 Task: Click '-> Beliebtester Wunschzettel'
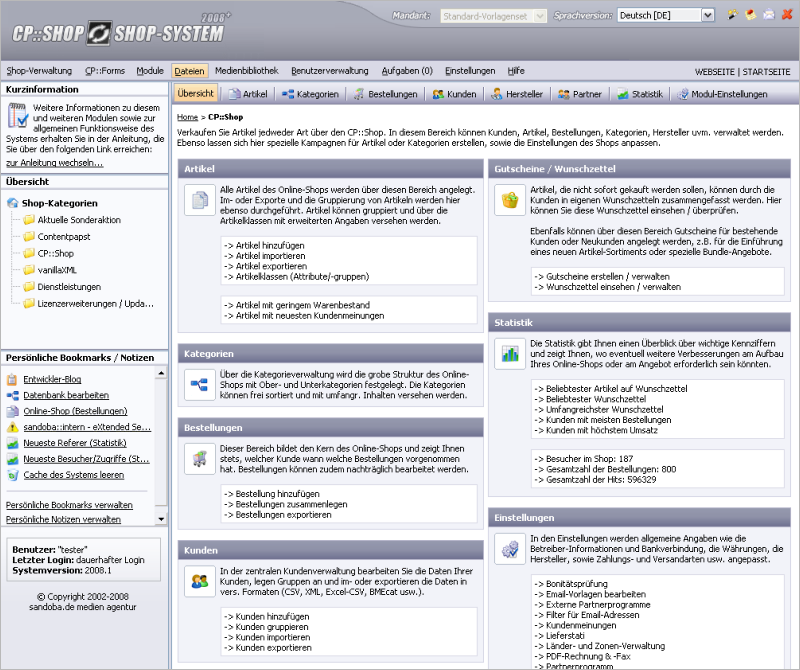coord(590,399)
